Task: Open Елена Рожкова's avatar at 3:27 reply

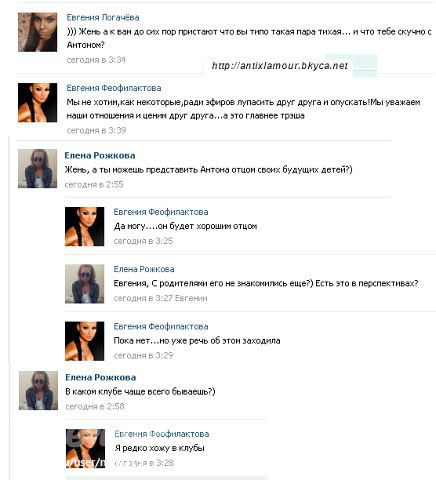Action: tap(84, 284)
